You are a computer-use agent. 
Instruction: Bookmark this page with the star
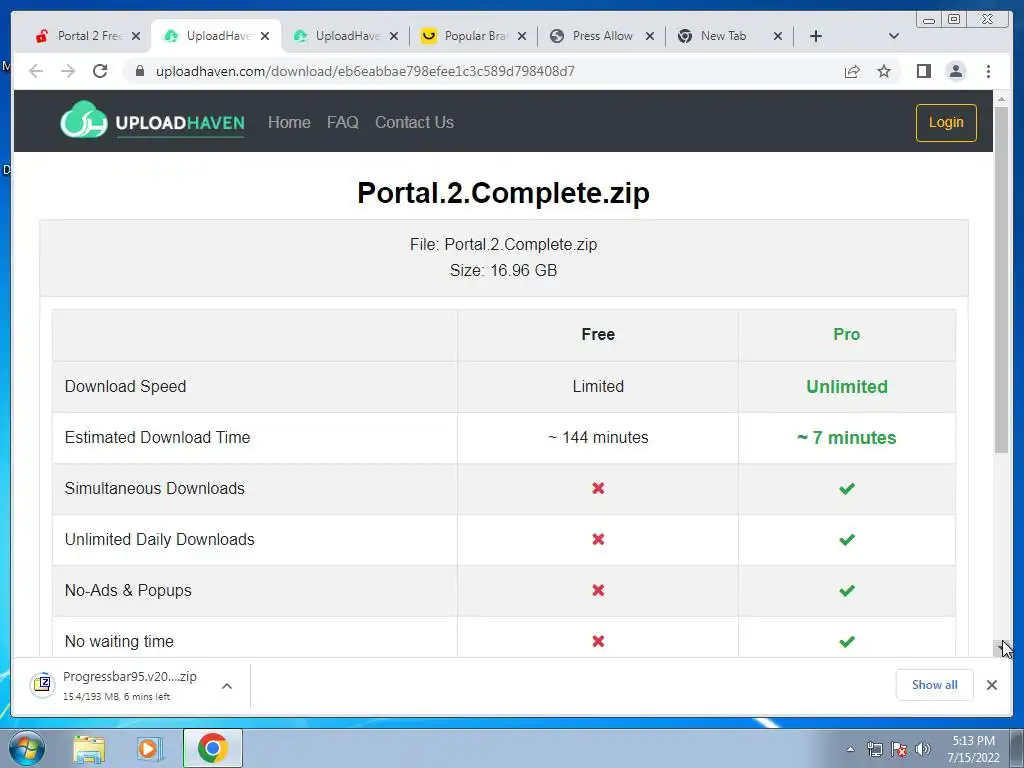(884, 71)
